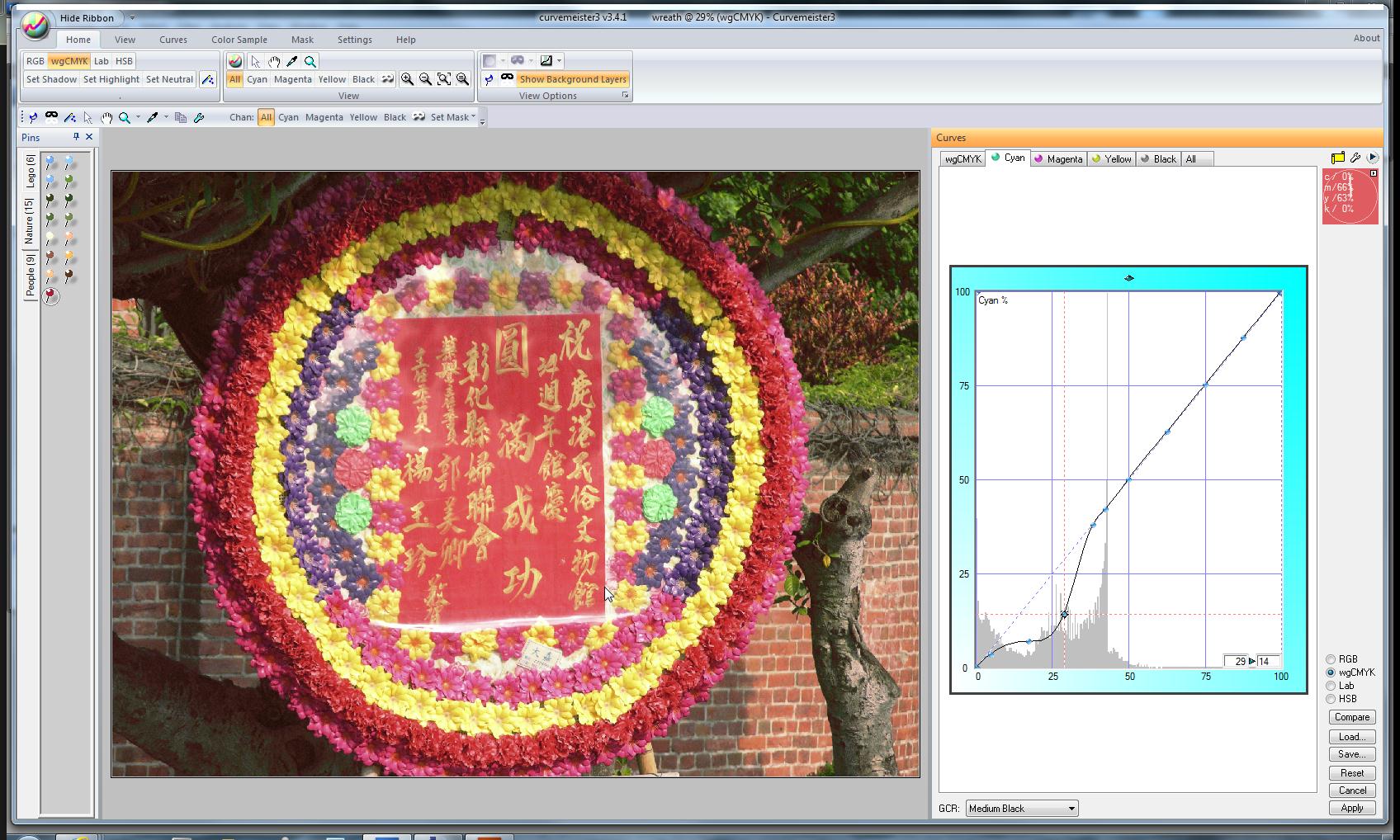Image resolution: width=1400 pixels, height=840 pixels.
Task: Select the RGB radio button
Action: (x=1331, y=659)
